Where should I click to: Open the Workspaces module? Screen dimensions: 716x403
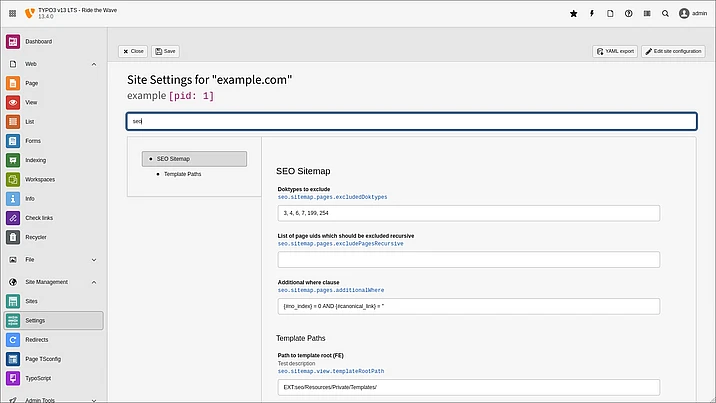(x=40, y=179)
